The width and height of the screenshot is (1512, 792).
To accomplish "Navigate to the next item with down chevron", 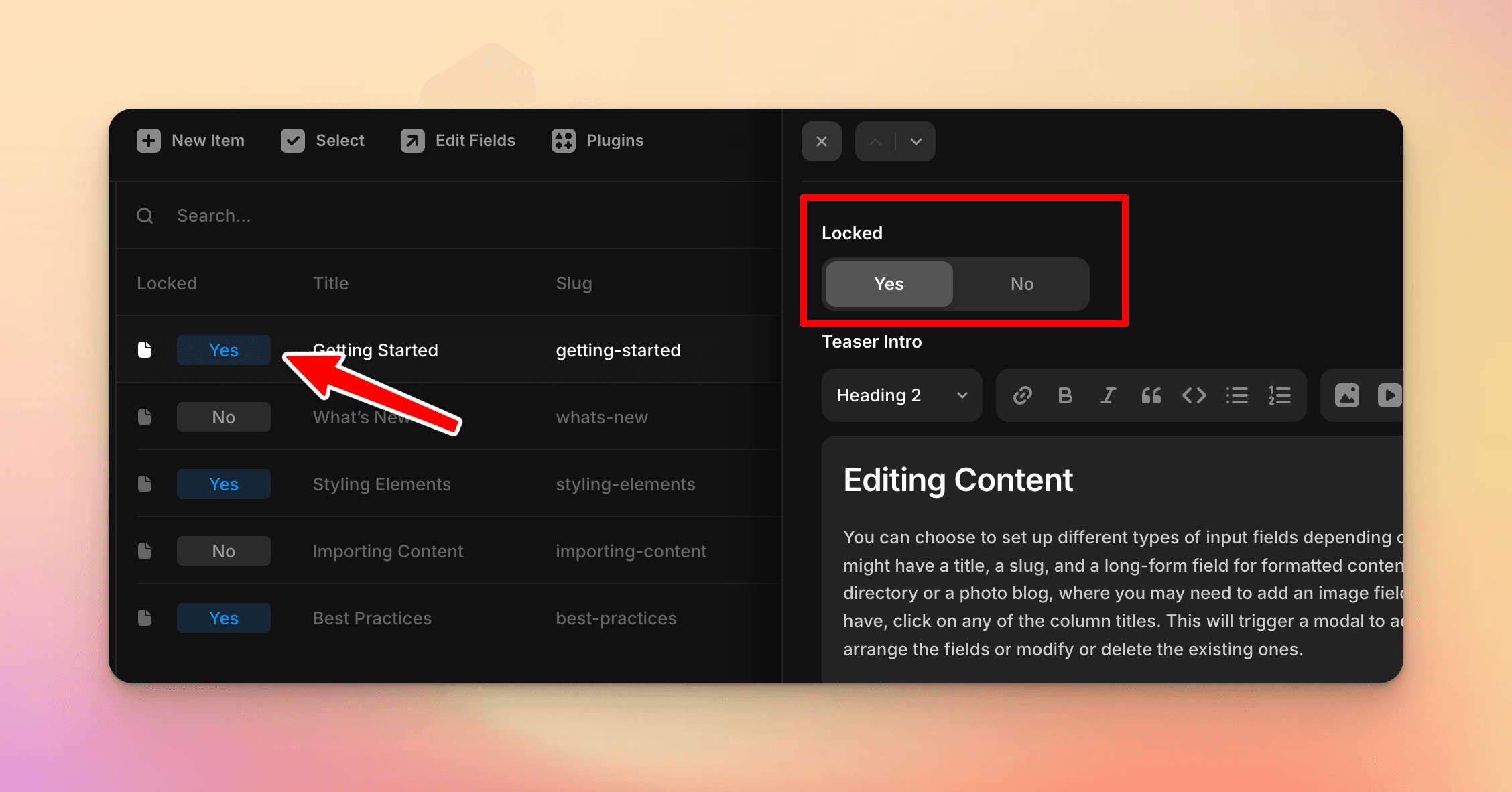I will (x=916, y=141).
